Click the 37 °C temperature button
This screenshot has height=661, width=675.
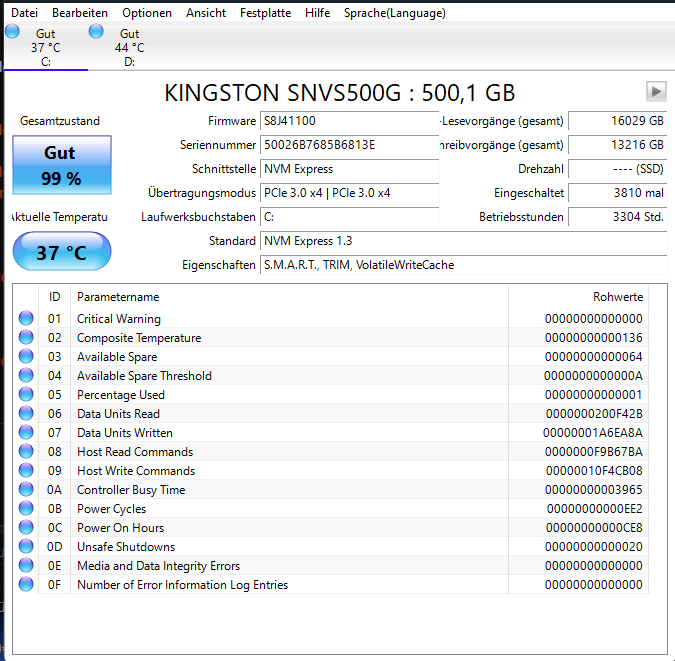click(x=62, y=251)
